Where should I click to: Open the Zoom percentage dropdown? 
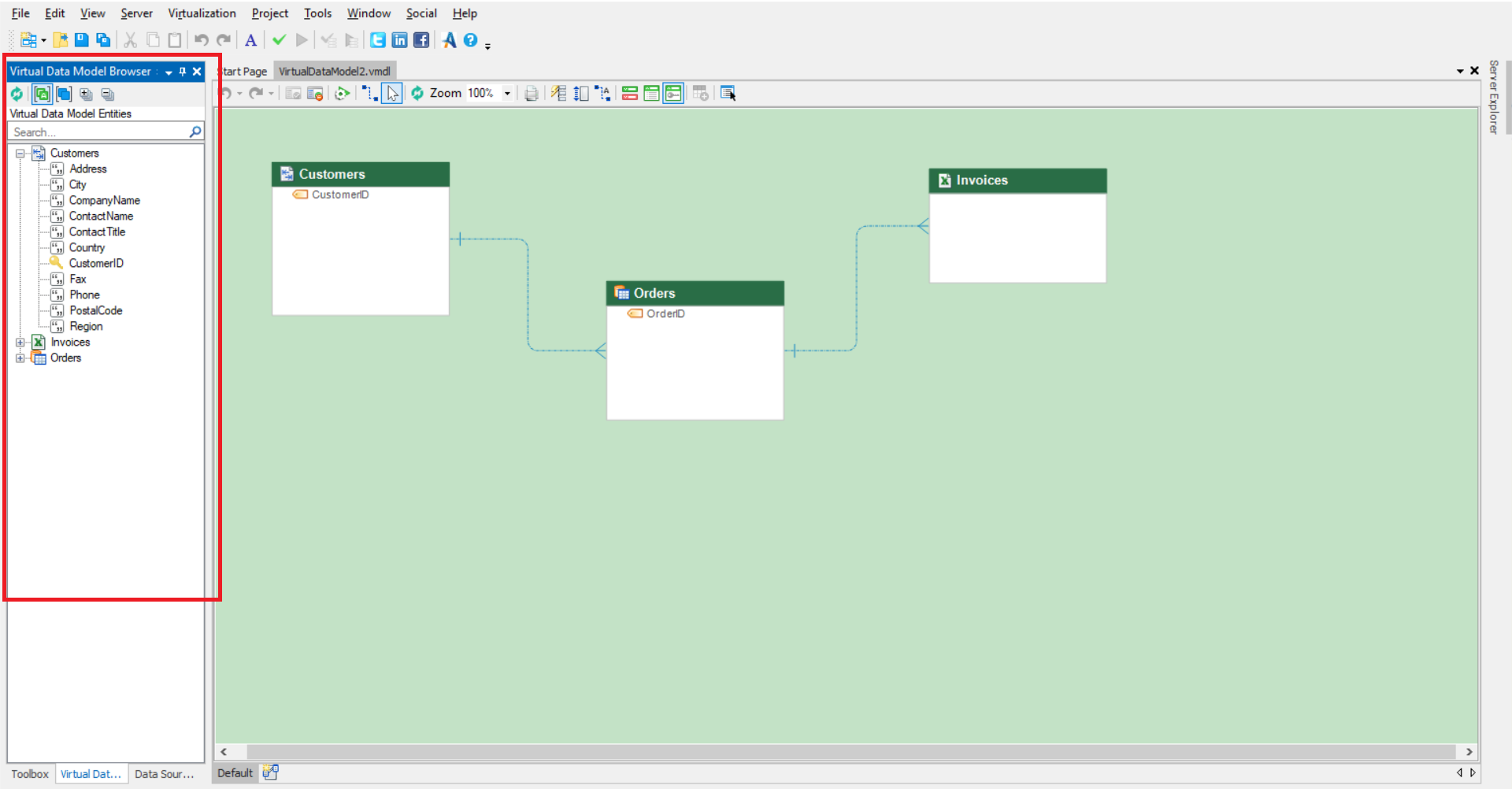(507, 94)
